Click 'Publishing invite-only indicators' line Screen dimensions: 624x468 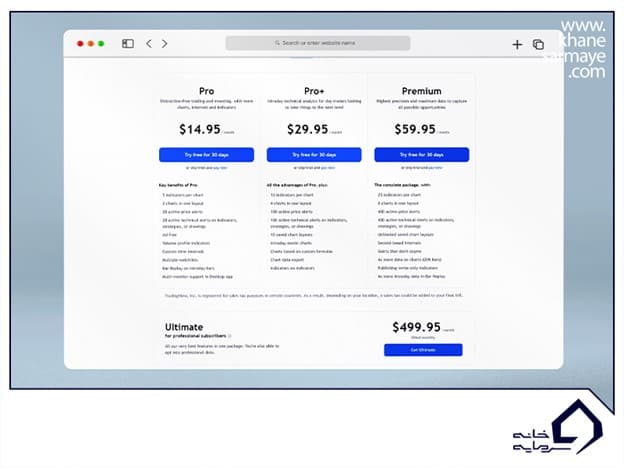(408, 268)
